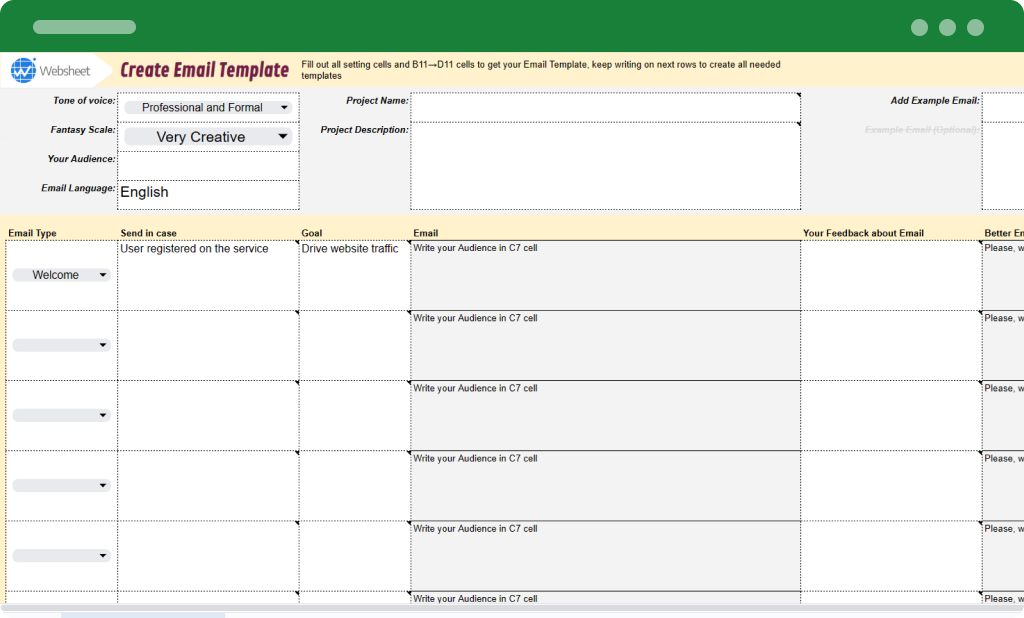The image size is (1024, 618).
Task: Click the Add Example Email input cell
Action: 1002,107
